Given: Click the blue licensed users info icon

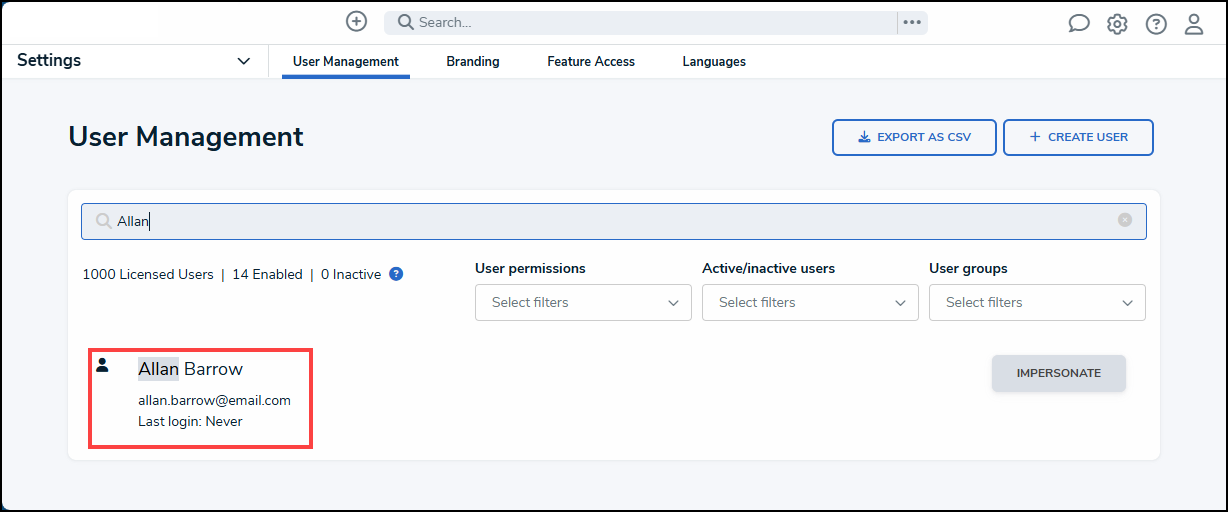Looking at the screenshot, I should click(396, 274).
